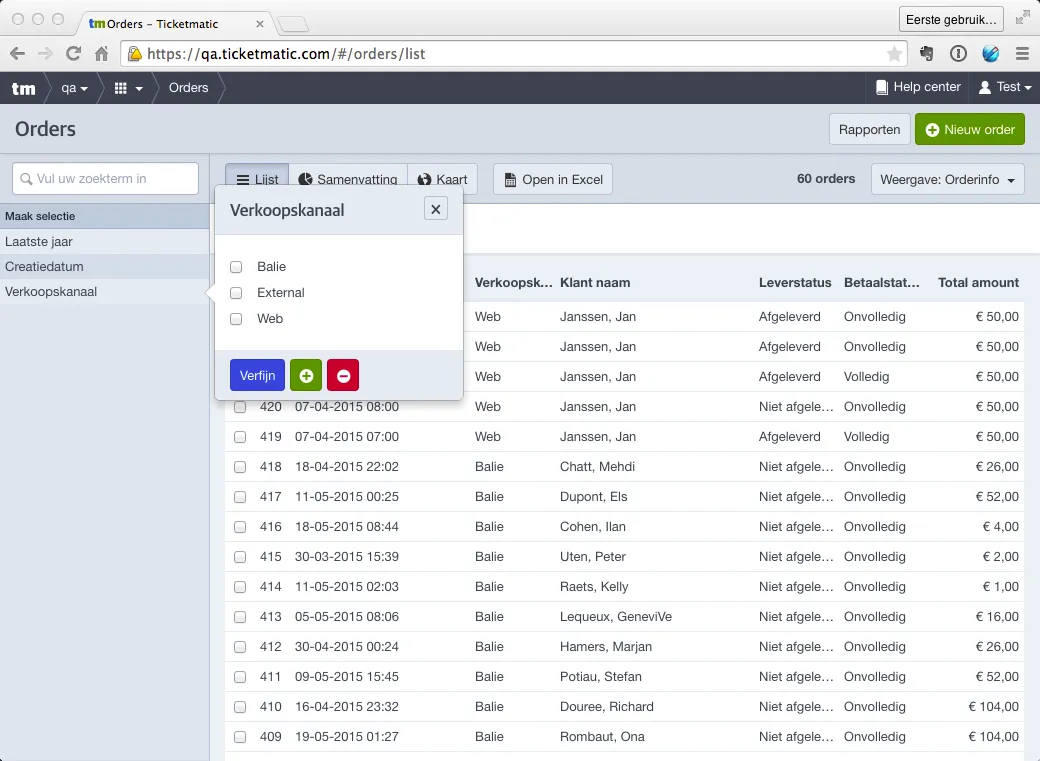
Task: Open the Help center link
Action: point(919,88)
